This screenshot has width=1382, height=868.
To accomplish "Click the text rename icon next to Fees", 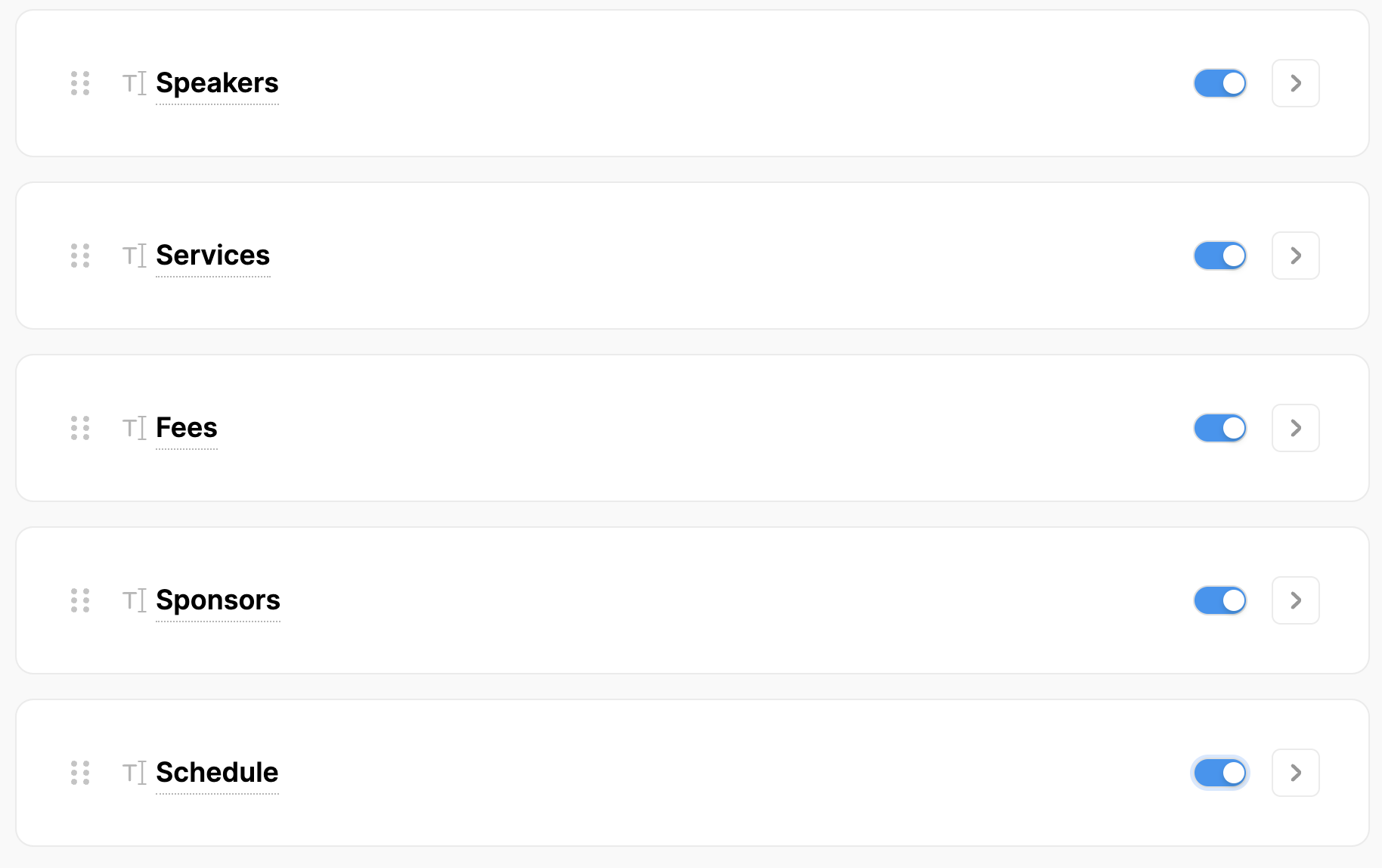I will 135,428.
